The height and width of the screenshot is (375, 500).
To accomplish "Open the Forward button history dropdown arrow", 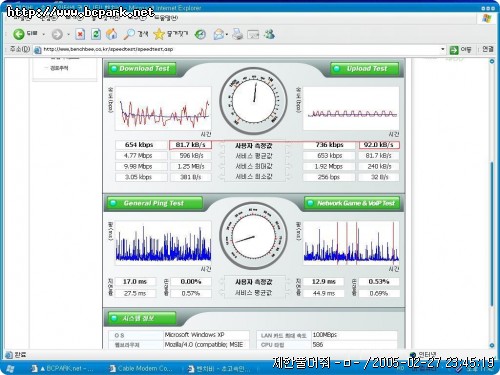I will point(68,34).
